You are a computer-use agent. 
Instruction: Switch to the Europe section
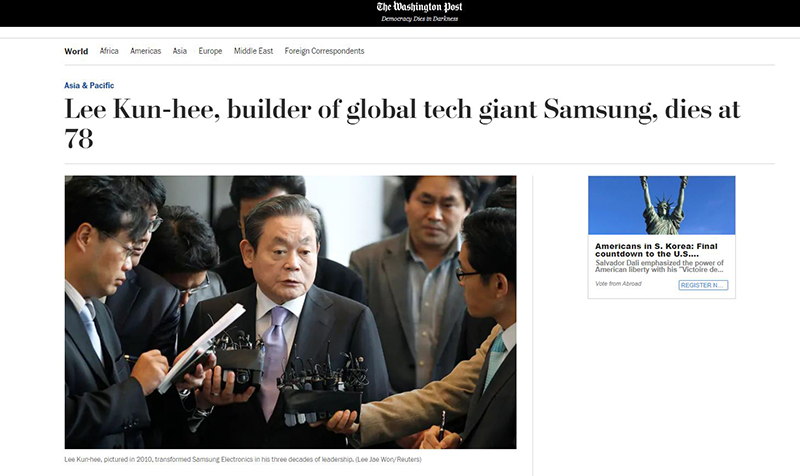pos(210,51)
